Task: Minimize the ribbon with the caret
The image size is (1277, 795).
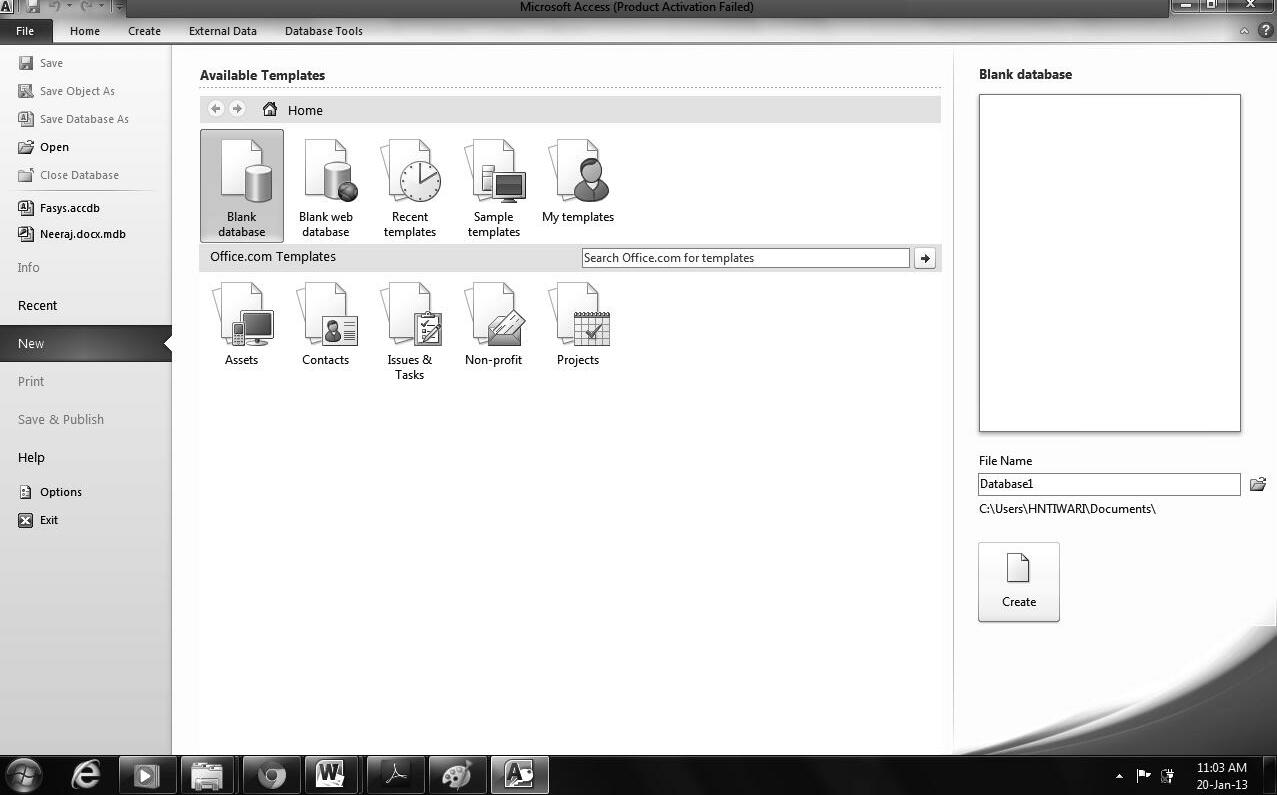Action: pos(1244,31)
